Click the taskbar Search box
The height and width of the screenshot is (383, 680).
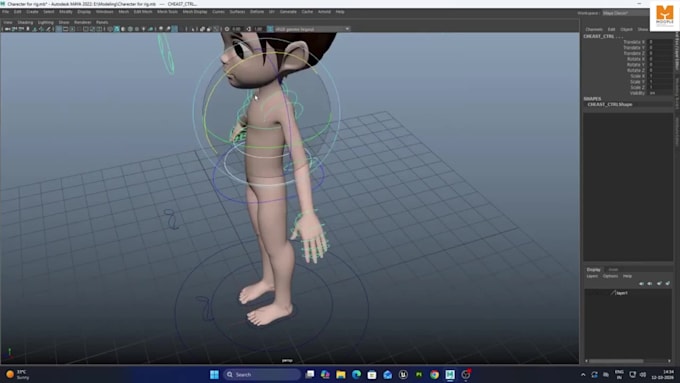(x=262, y=374)
